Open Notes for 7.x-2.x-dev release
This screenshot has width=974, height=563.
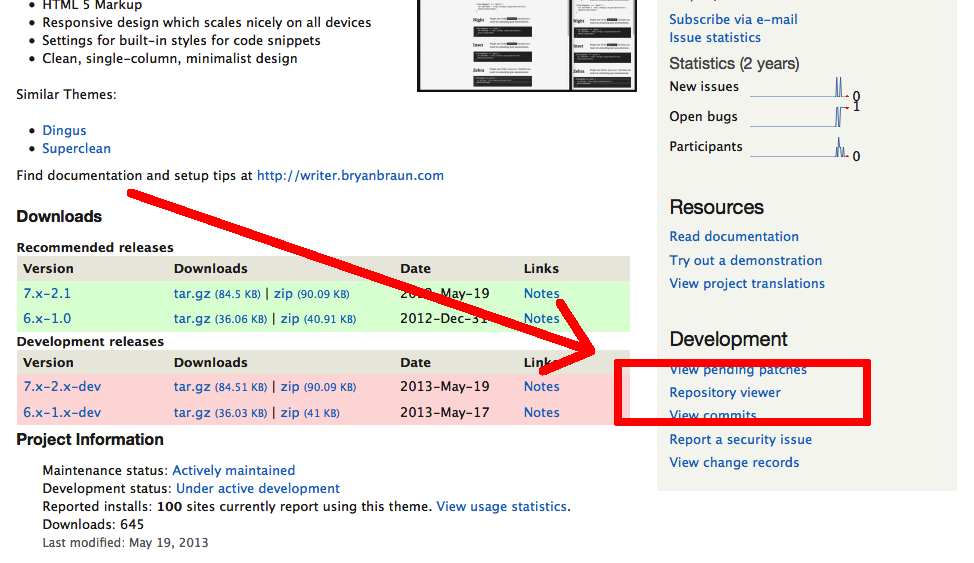pos(542,387)
